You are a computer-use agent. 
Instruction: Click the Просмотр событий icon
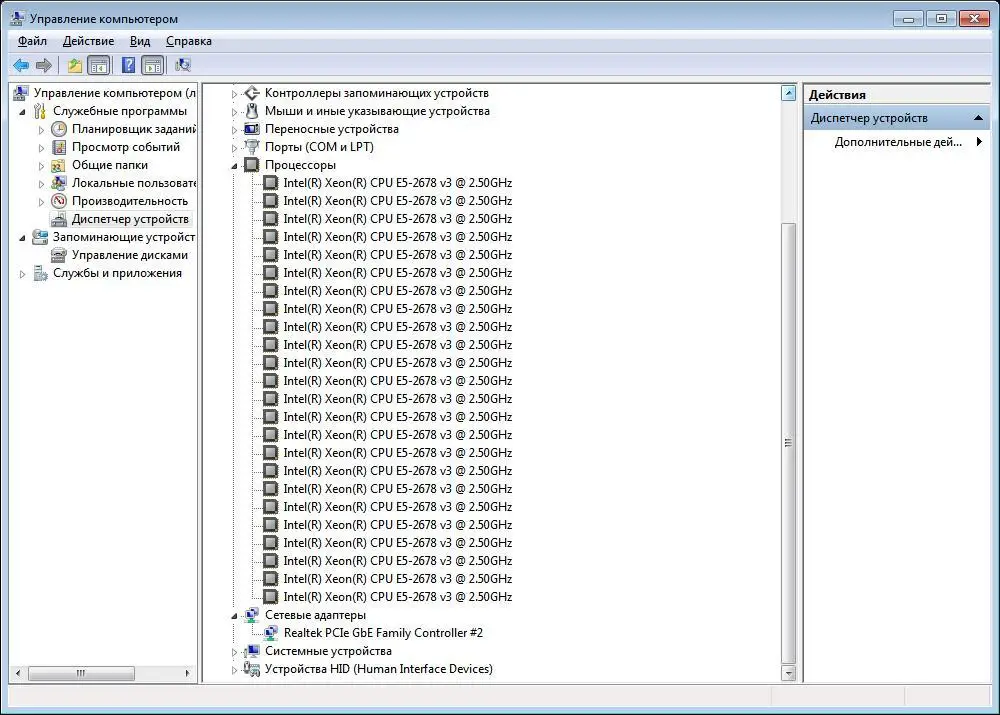point(59,147)
